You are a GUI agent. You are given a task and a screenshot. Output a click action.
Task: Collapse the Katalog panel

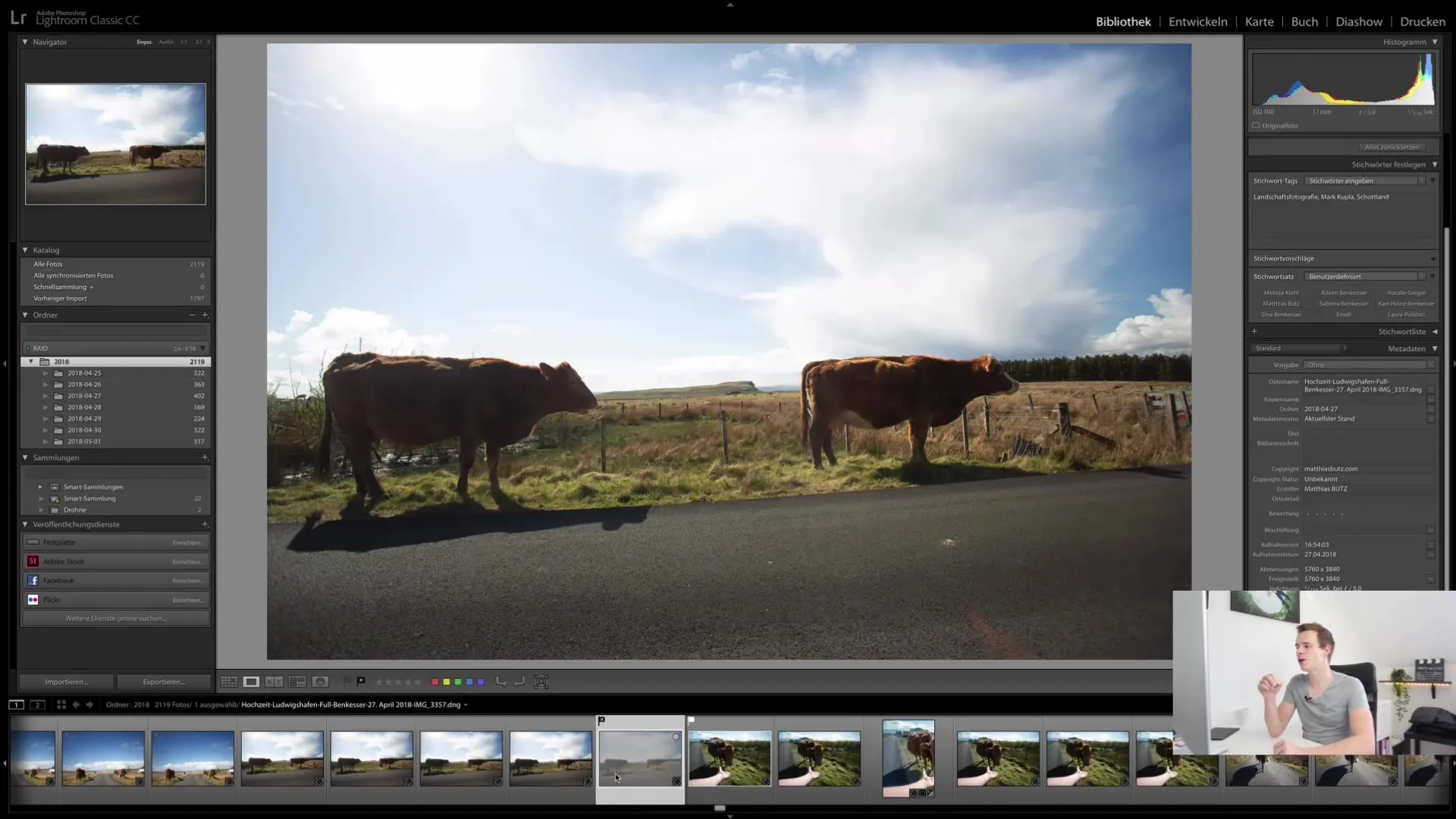coord(25,249)
